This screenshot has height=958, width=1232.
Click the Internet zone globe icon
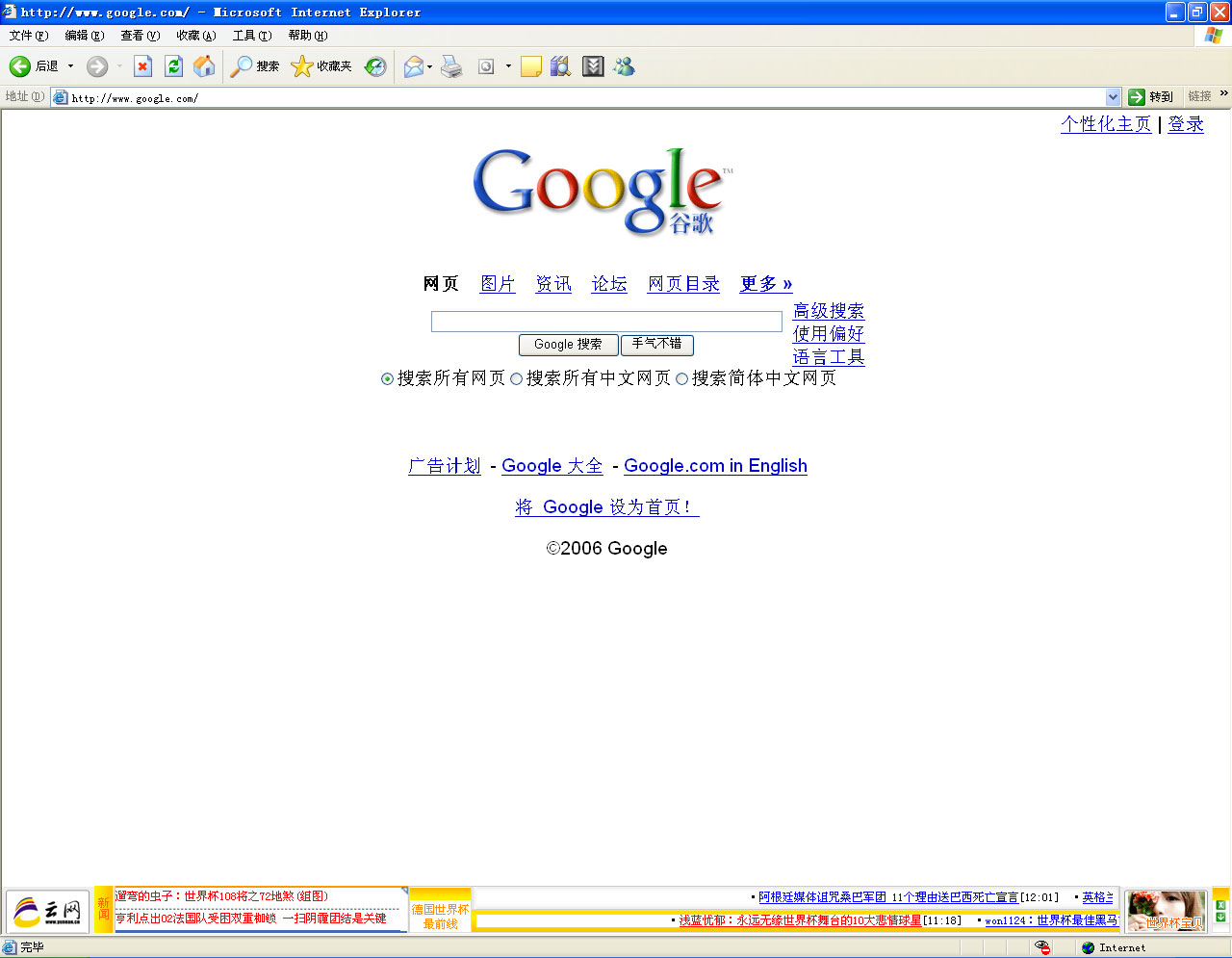tap(1088, 948)
